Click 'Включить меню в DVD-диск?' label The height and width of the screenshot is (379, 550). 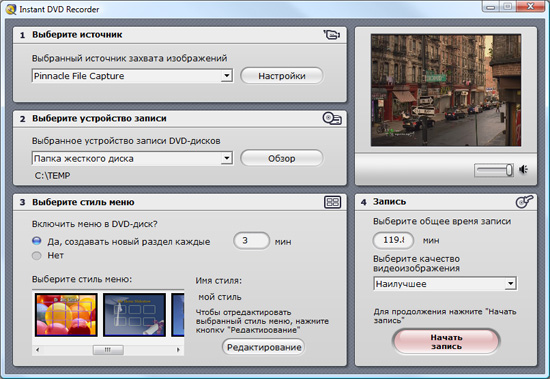click(95, 224)
